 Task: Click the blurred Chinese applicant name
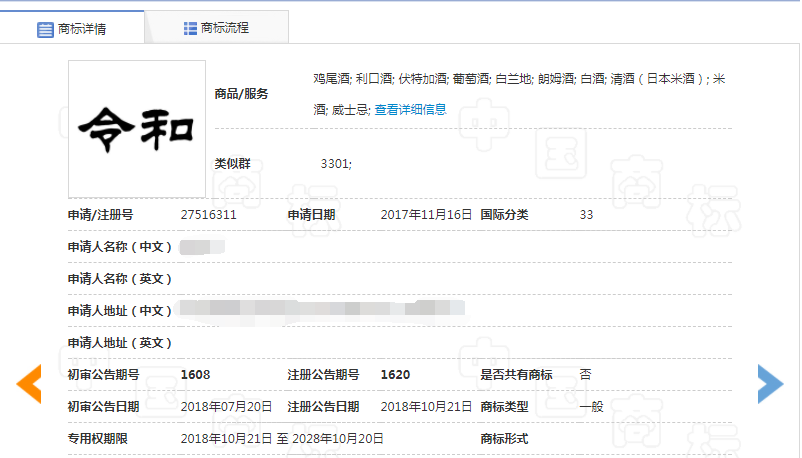pyautogui.click(x=202, y=247)
